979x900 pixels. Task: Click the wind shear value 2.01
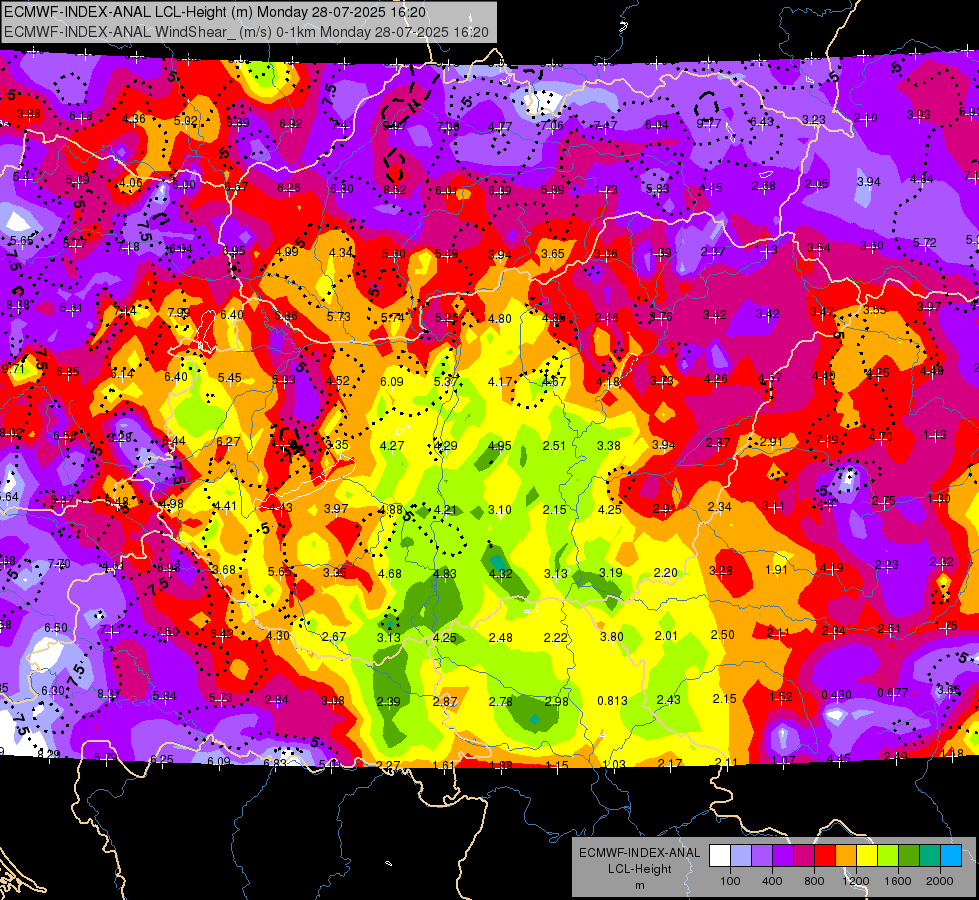(666, 636)
